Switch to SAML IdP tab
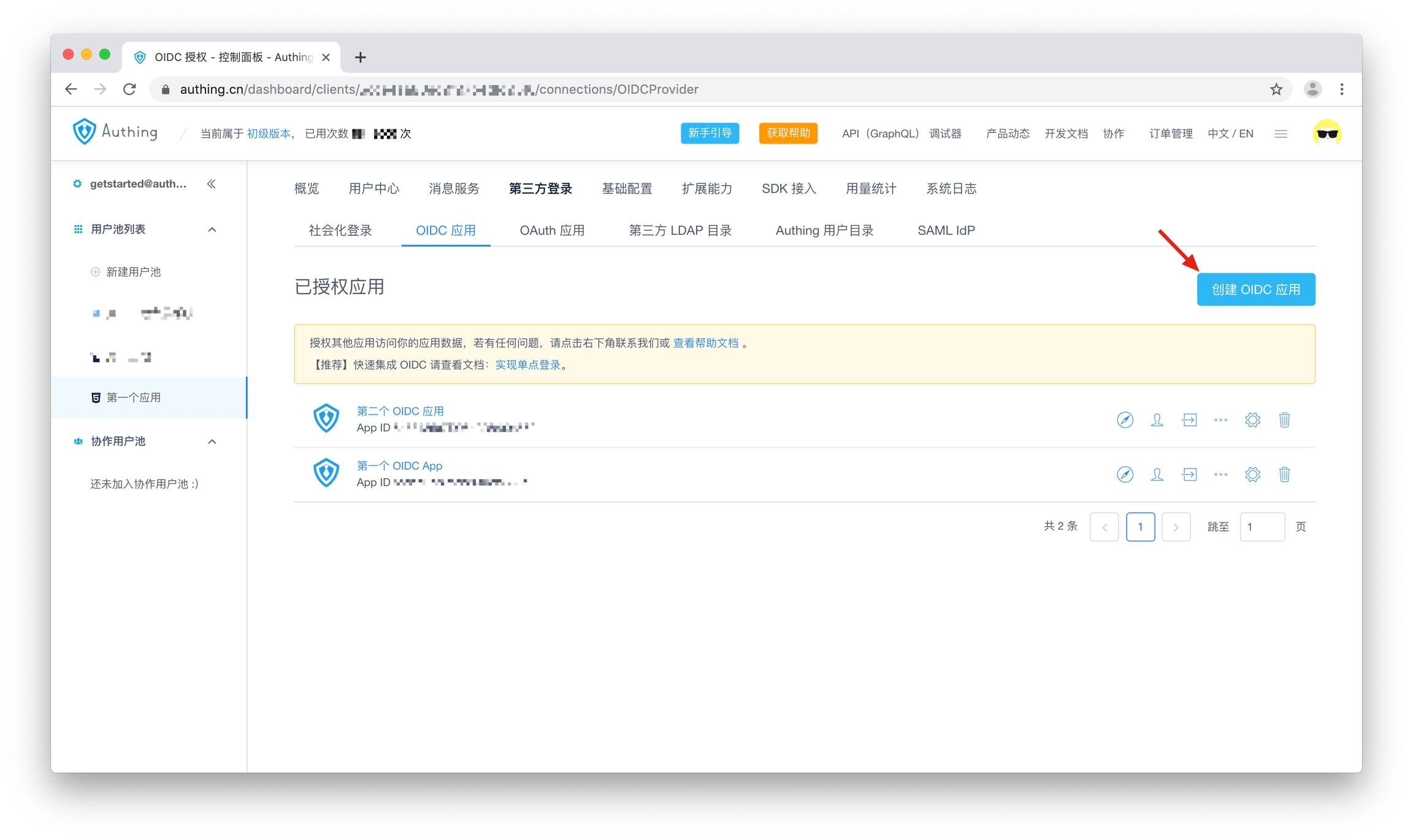 (946, 231)
